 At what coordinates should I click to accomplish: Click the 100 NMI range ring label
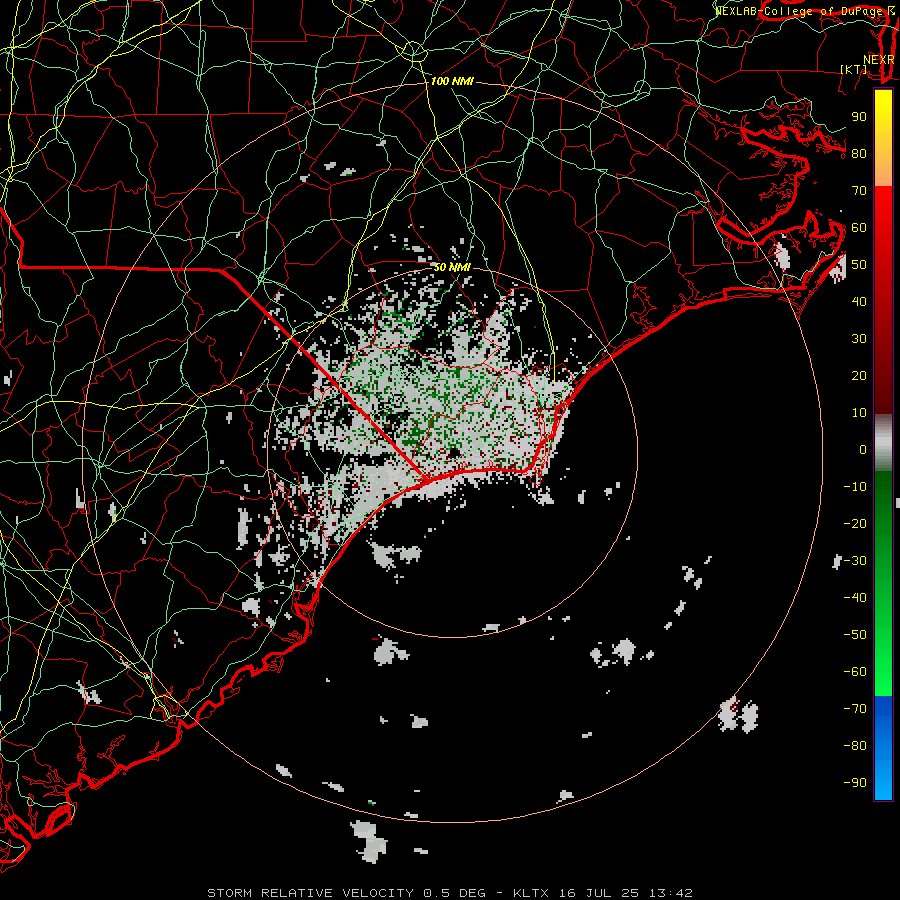452,82
